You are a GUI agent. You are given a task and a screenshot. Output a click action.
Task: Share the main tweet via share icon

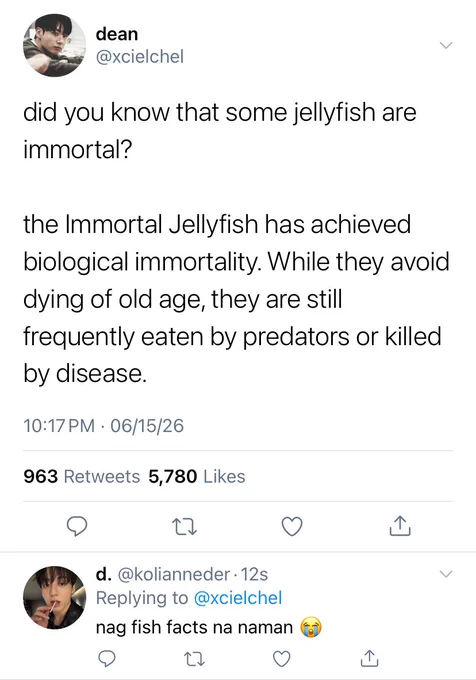tap(399, 526)
